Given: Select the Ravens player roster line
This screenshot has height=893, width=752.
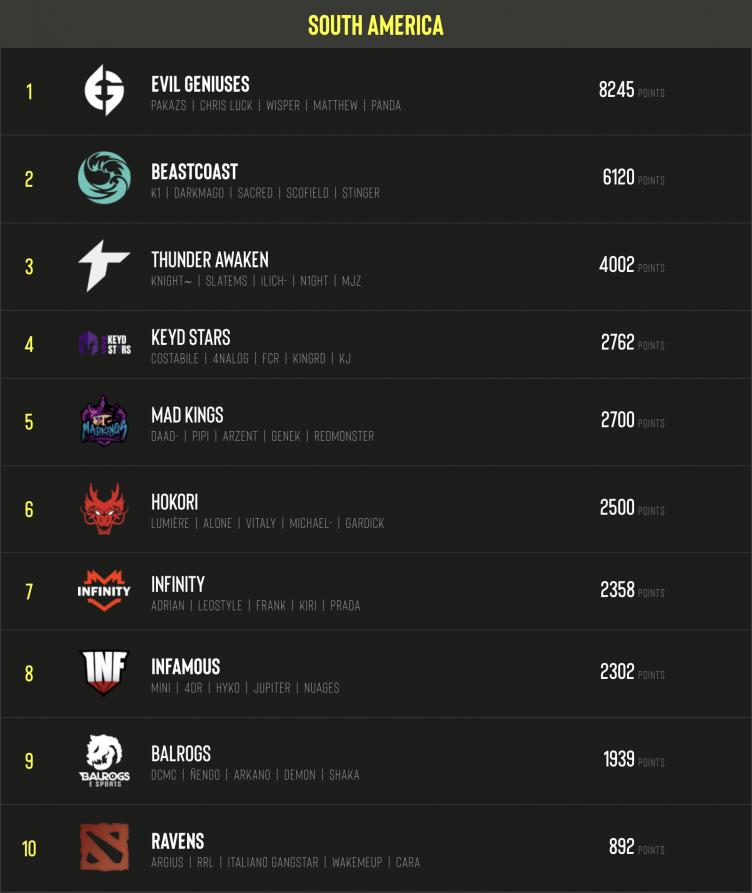Looking at the screenshot, I should (285, 862).
